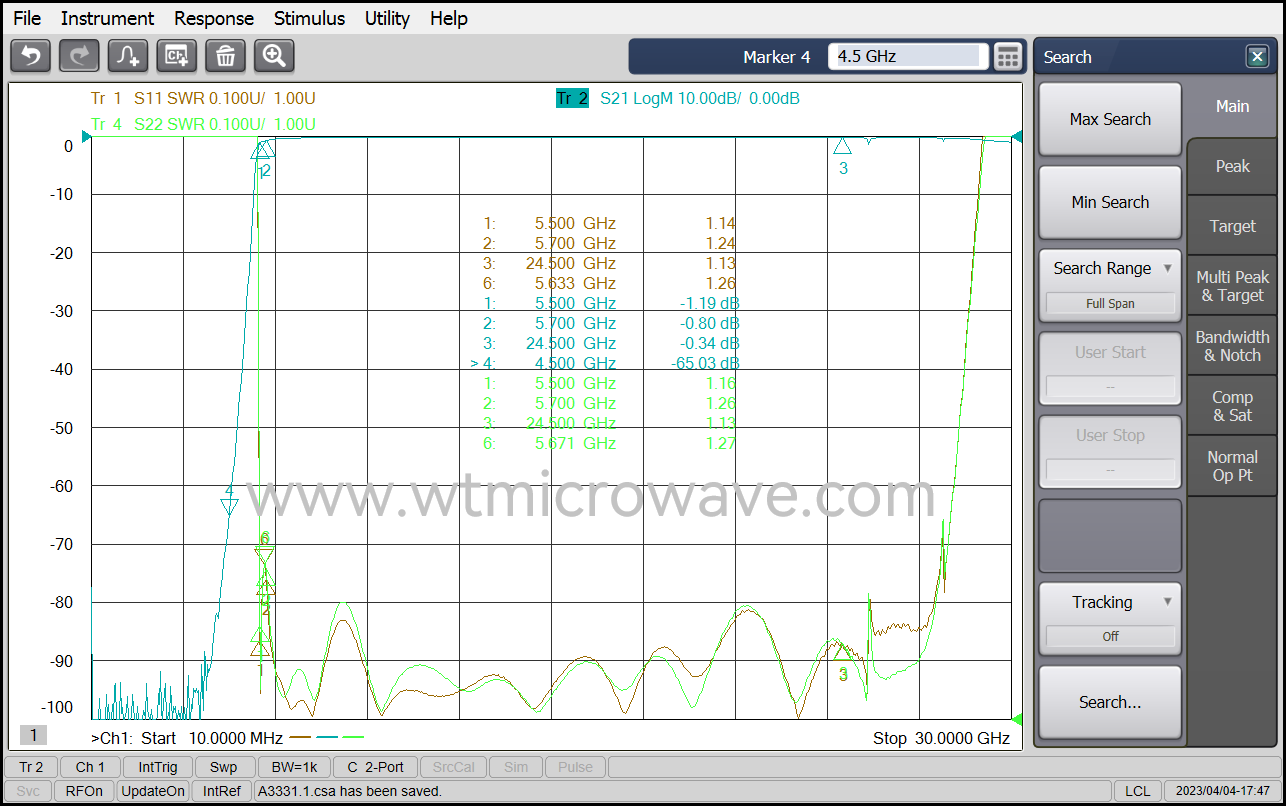
Task: Select the Add Trace icon
Action: 127,56
